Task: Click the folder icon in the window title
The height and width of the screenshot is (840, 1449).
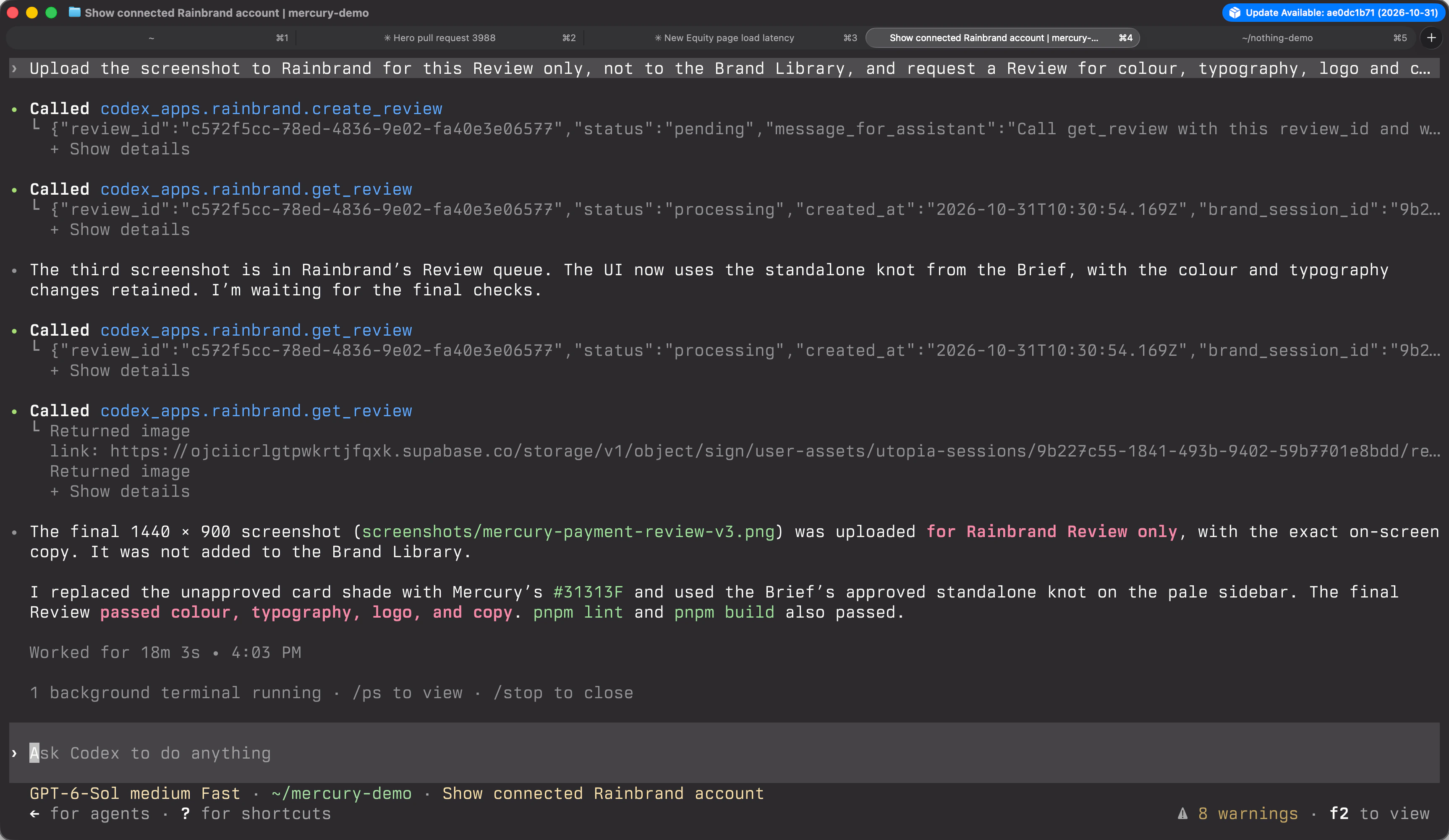Action: (74, 12)
